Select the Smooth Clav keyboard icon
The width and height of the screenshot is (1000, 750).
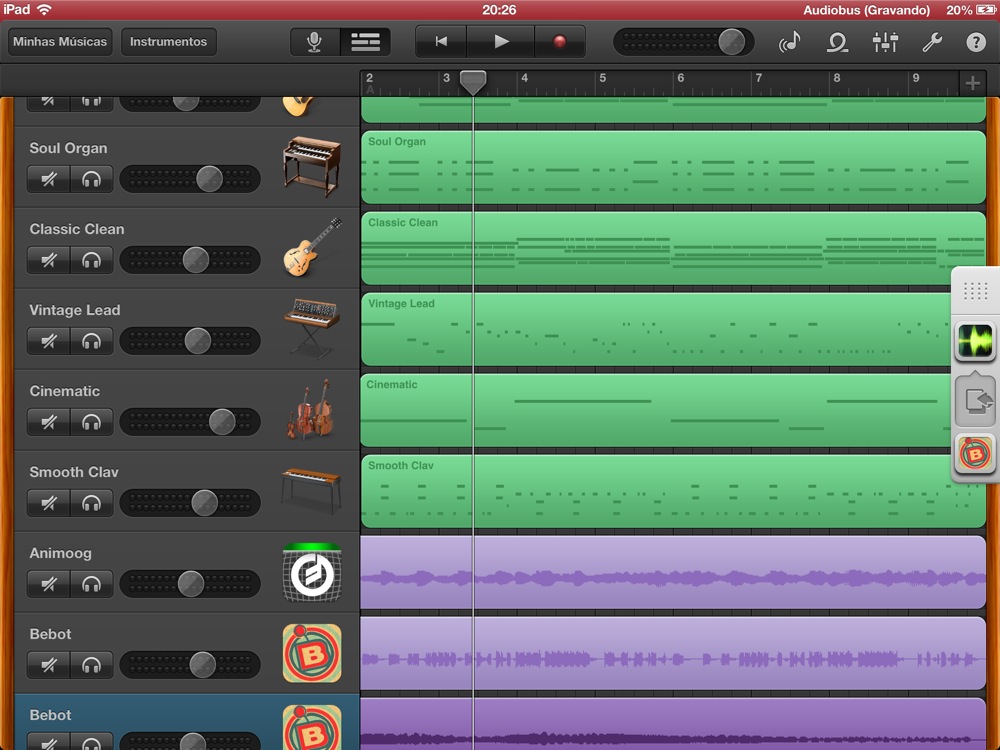tap(312, 490)
